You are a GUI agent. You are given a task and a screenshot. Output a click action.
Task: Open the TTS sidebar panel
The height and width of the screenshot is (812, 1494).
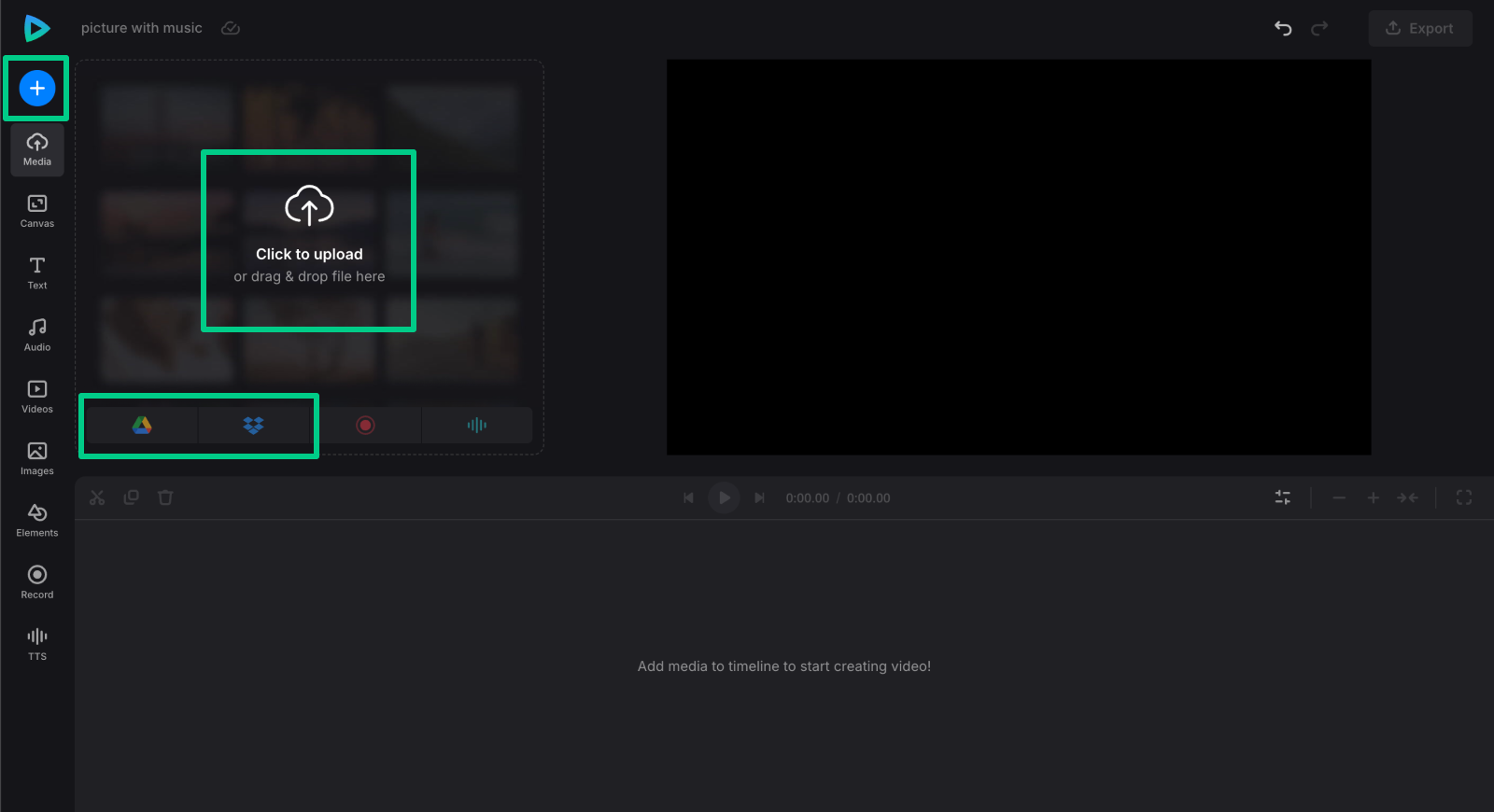(x=37, y=644)
